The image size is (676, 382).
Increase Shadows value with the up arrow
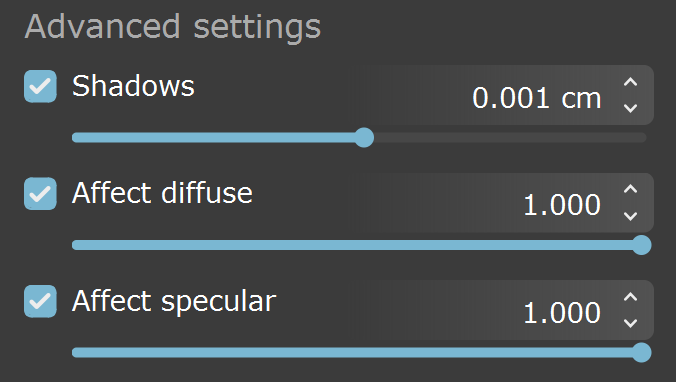coord(630,82)
